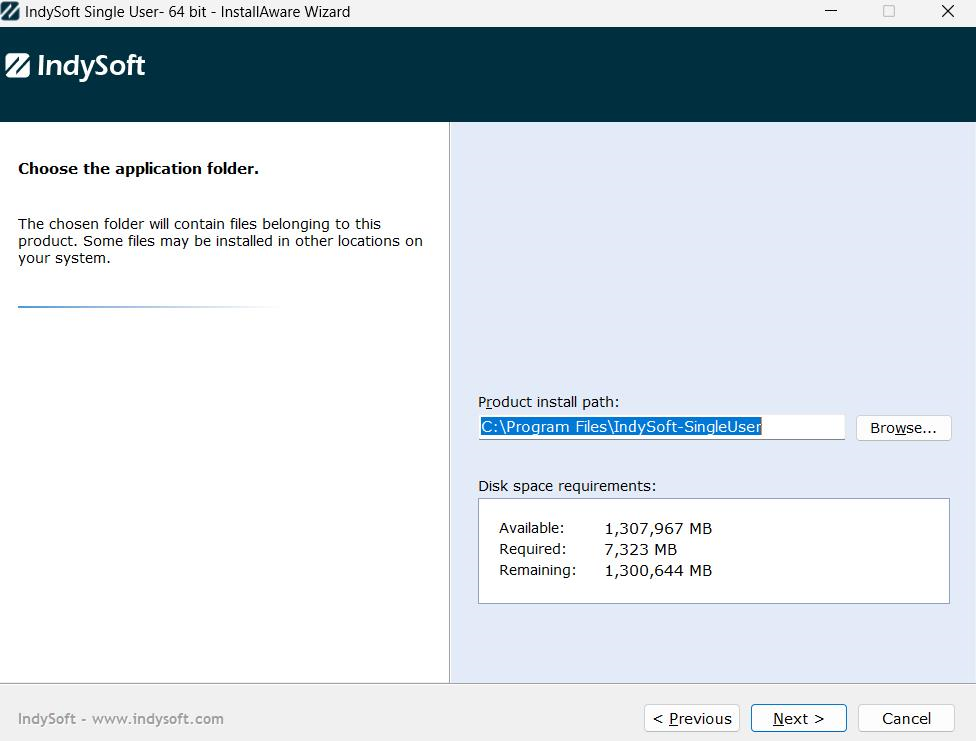Click the grayed-out maximize window button

pyautogui.click(x=889, y=12)
